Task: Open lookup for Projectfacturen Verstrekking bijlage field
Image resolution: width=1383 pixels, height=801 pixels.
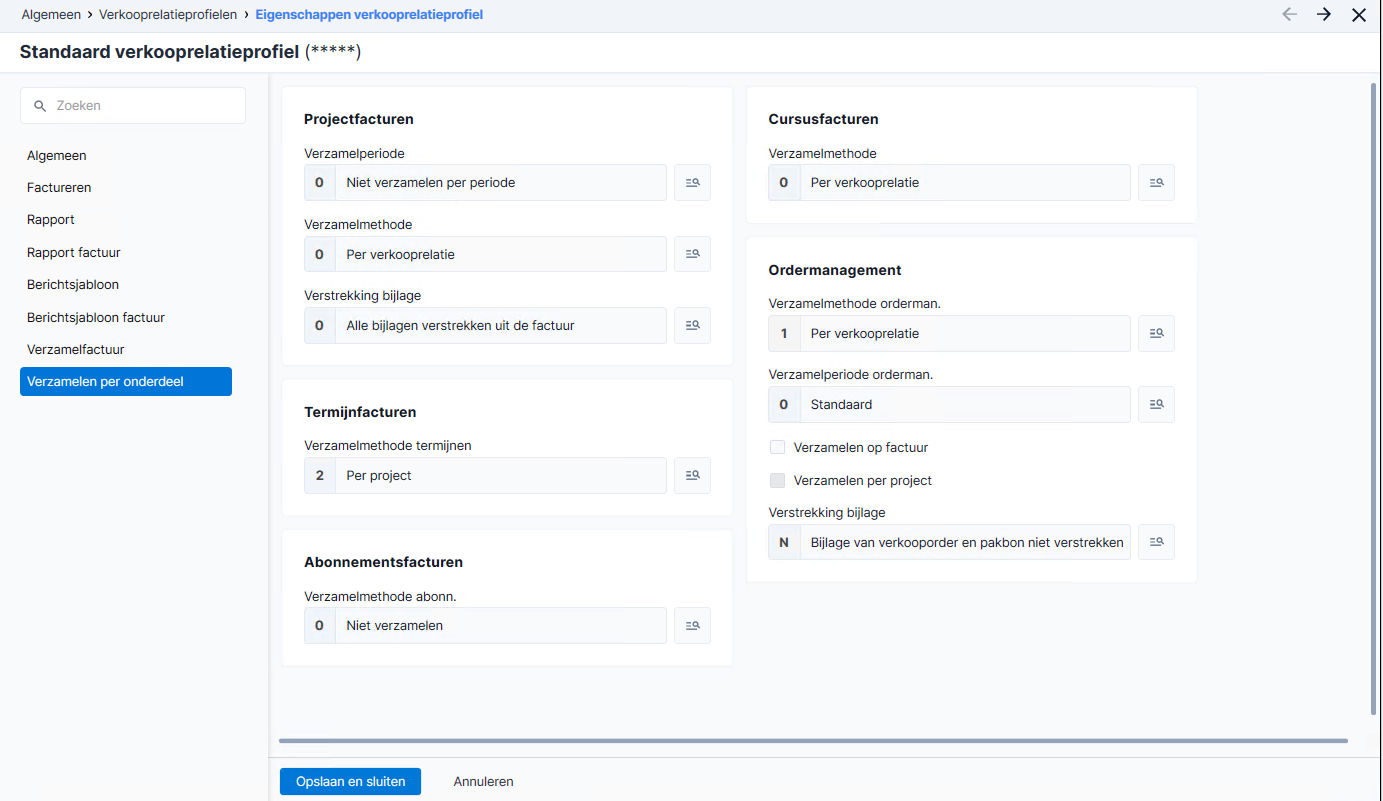Action: 692,325
